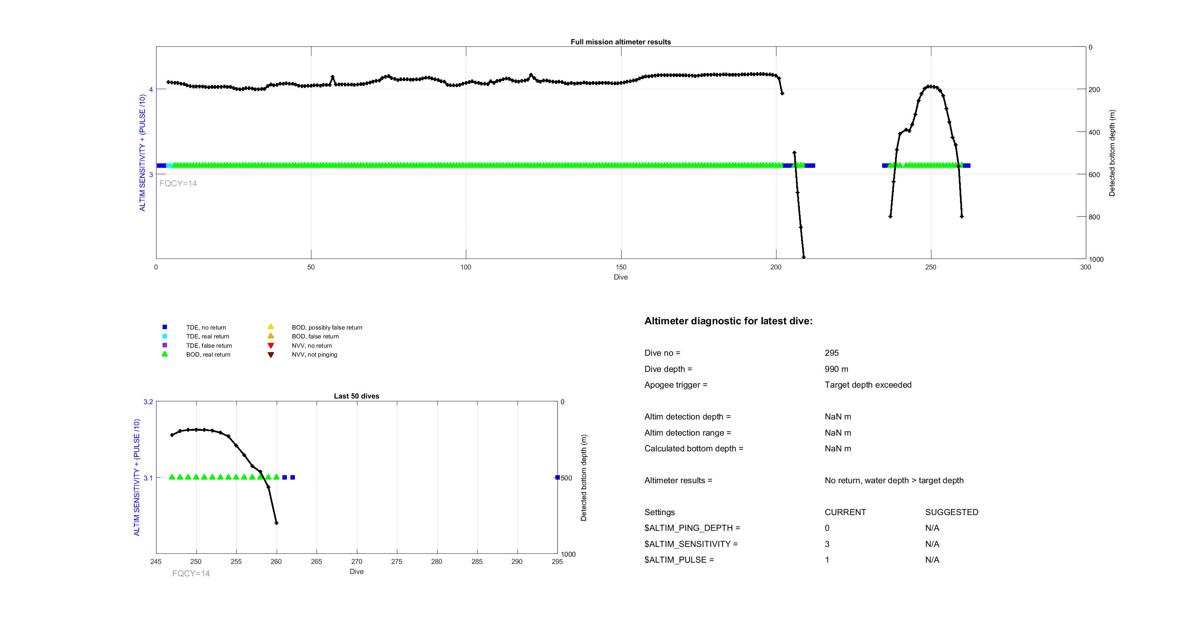Click the 'Target depth exceeded' value

[868, 385]
